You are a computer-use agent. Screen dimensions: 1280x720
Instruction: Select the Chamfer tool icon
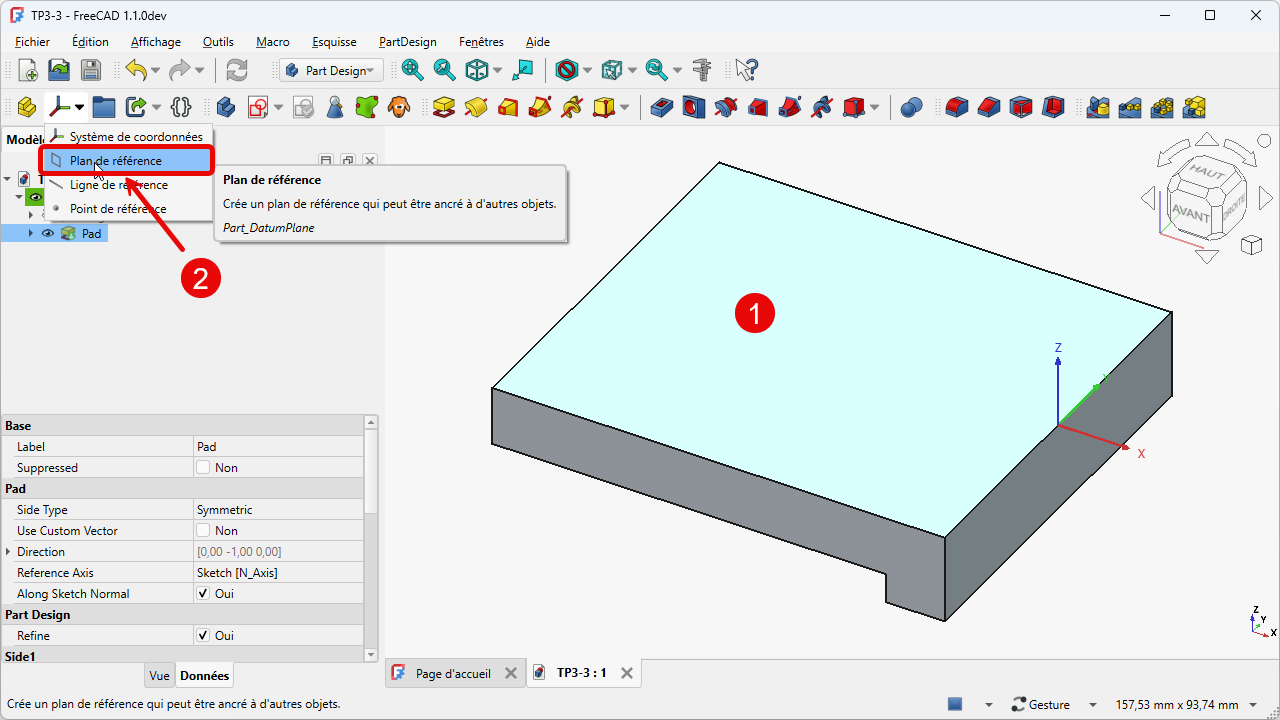pyautogui.click(x=989, y=106)
